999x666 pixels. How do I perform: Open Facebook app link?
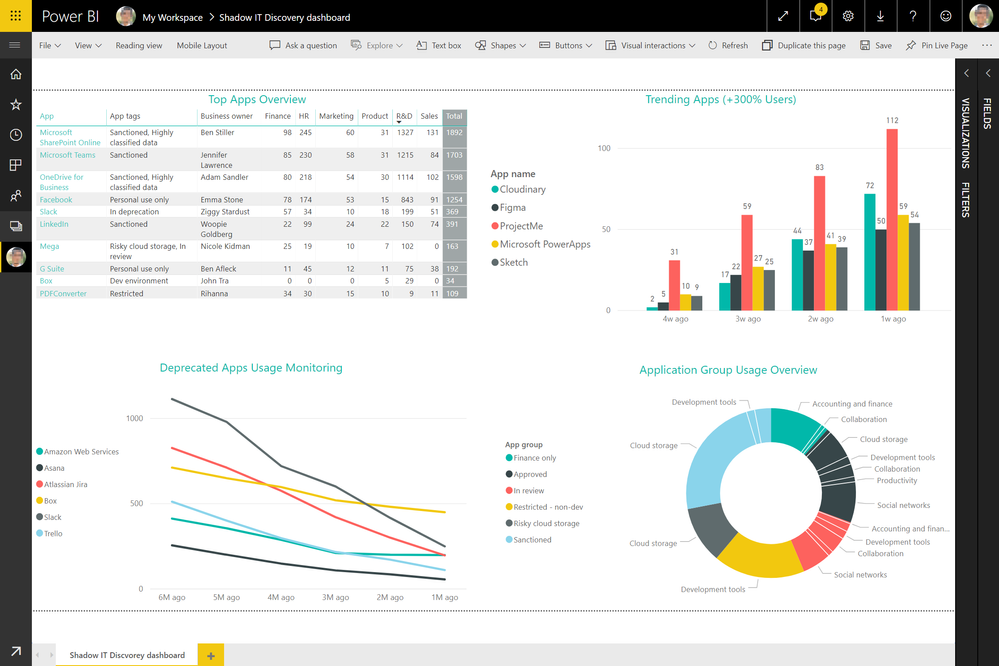click(56, 199)
